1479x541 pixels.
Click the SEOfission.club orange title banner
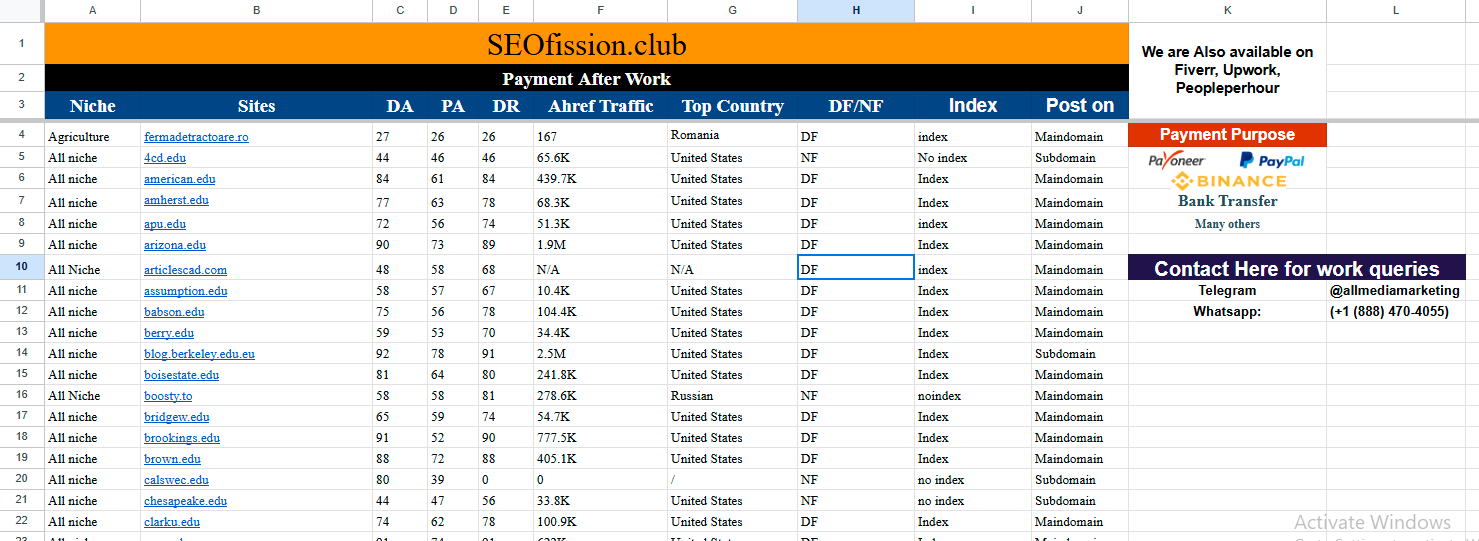(586, 45)
